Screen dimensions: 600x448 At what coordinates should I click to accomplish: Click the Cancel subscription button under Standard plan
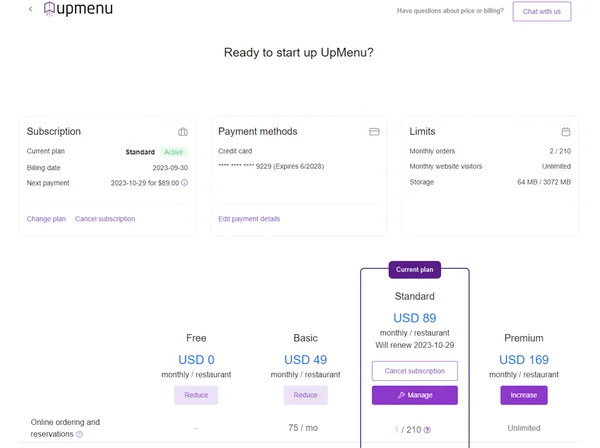(415, 371)
